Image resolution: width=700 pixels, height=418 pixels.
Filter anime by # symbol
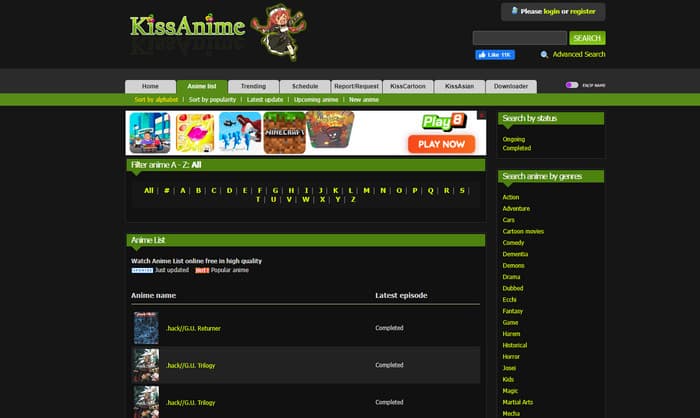(x=167, y=191)
